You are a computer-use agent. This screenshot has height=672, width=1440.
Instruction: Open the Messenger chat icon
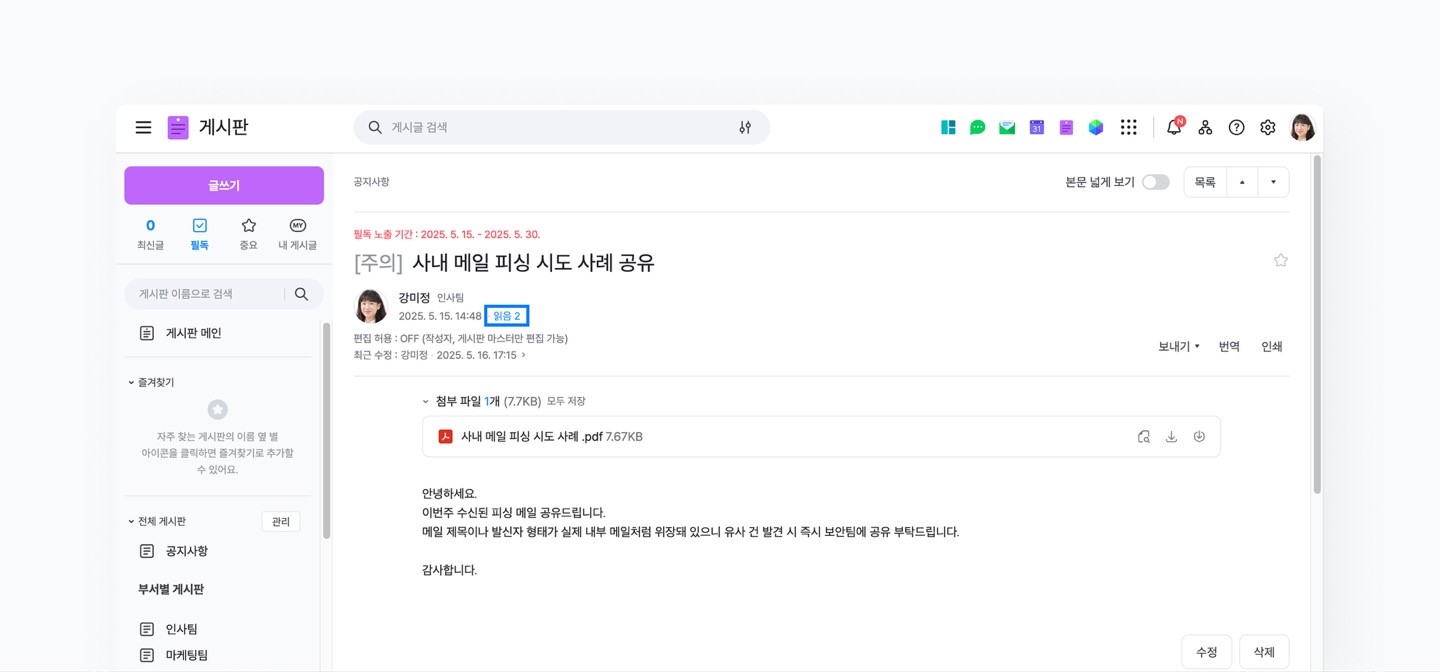click(977, 127)
